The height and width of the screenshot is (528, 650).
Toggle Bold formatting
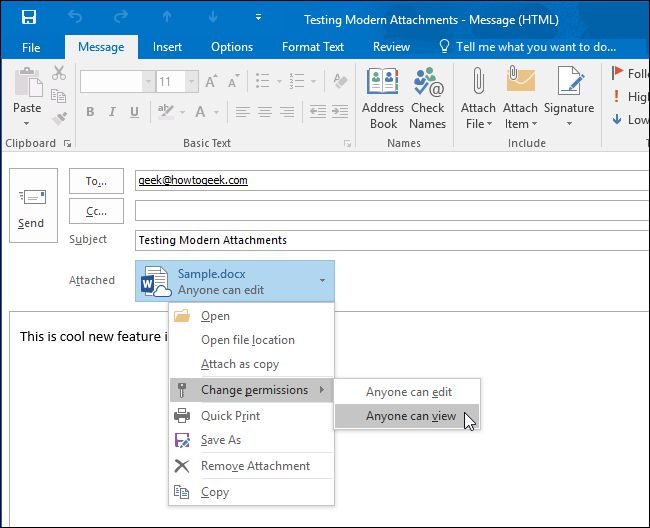point(90,111)
